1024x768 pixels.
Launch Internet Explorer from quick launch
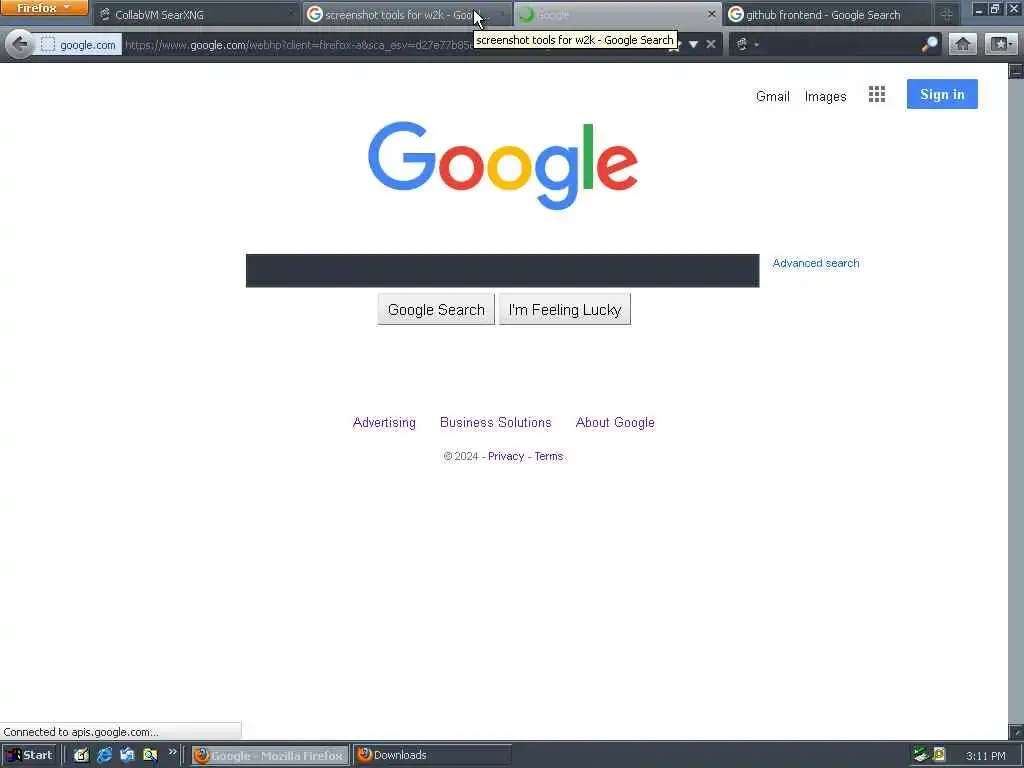104,755
